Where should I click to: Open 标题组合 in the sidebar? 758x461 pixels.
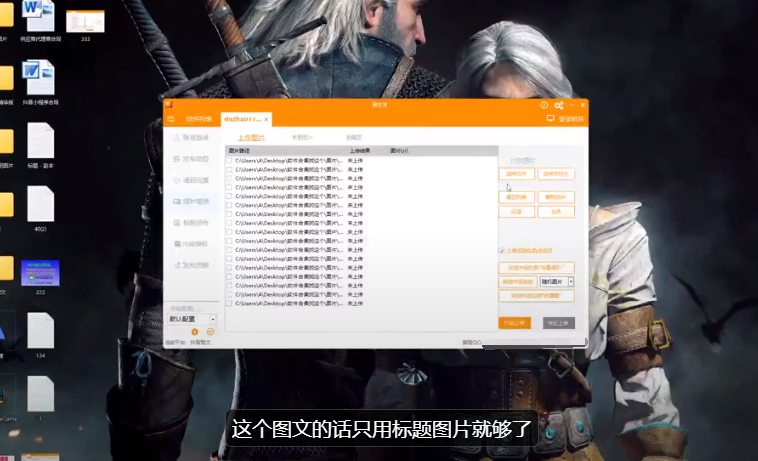pos(191,223)
